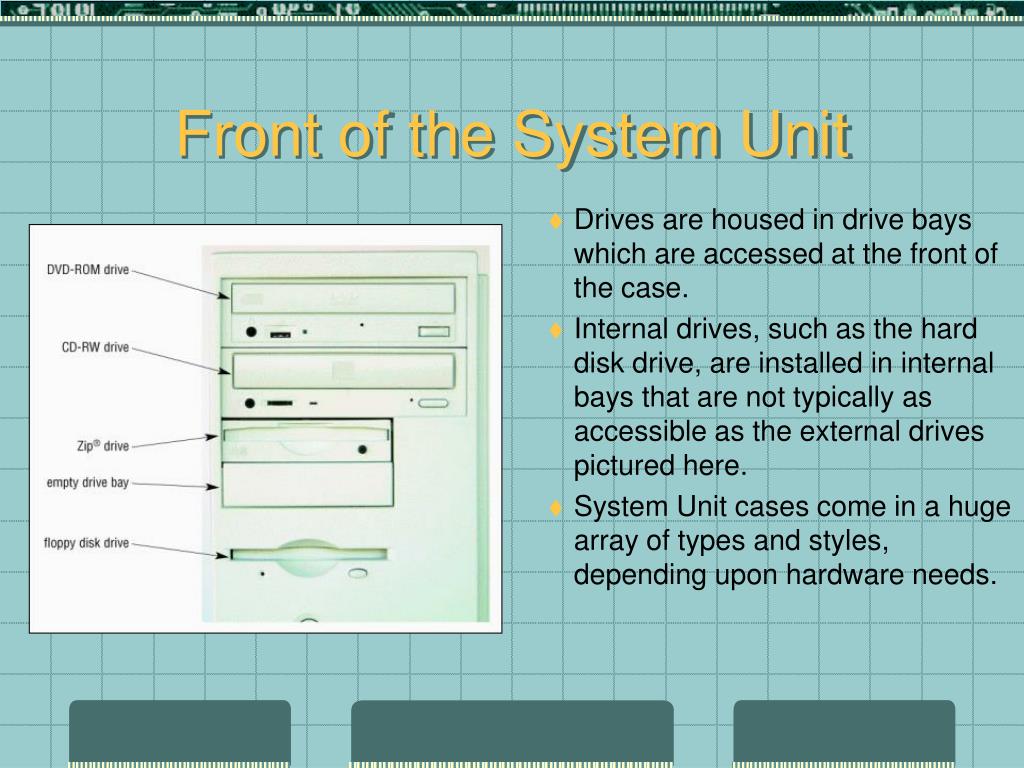This screenshot has width=1024, height=768.
Task: Select the 'empty drive bay' label
Action: click(88, 483)
